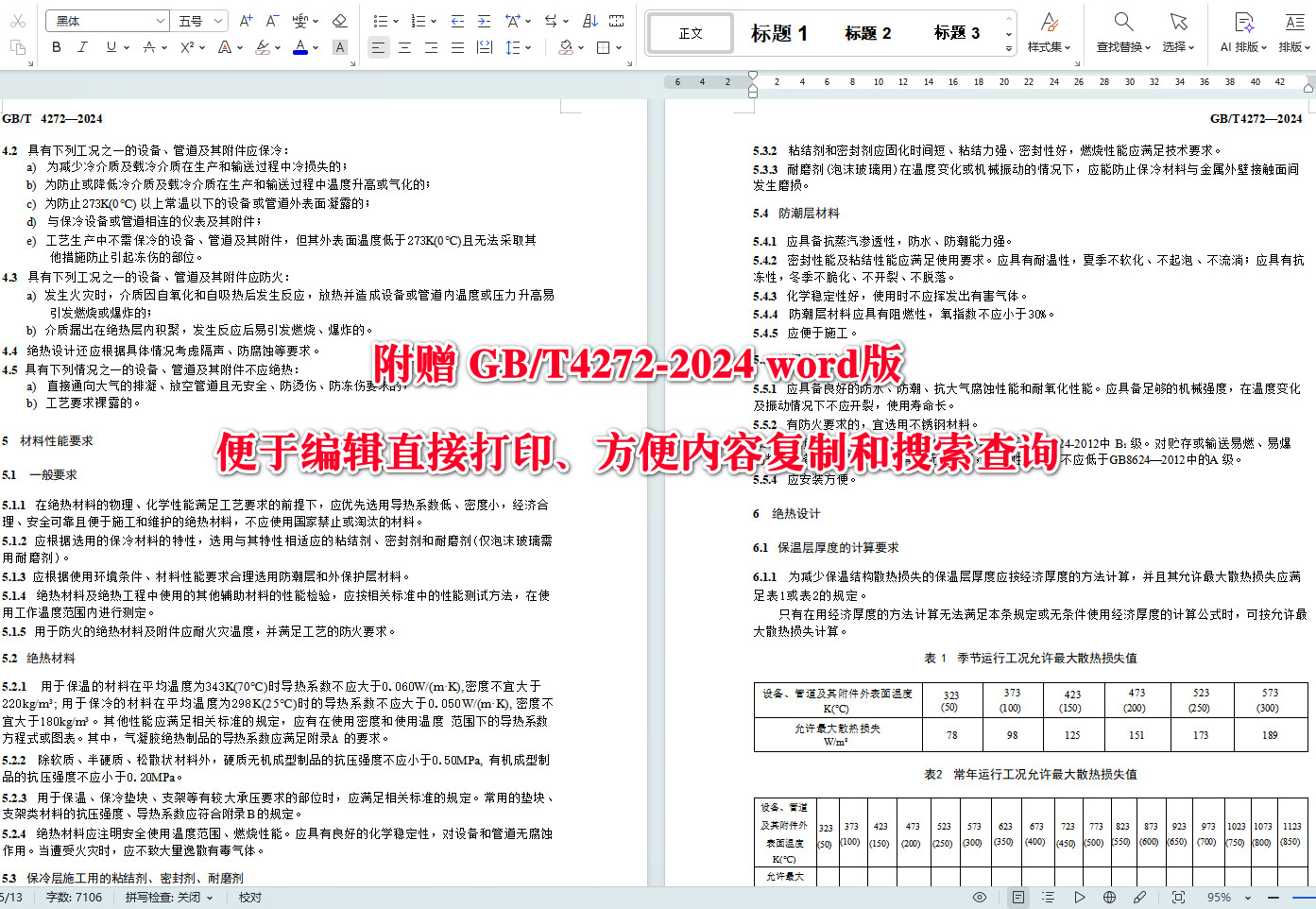Set paragraph alignment to center

click(404, 47)
